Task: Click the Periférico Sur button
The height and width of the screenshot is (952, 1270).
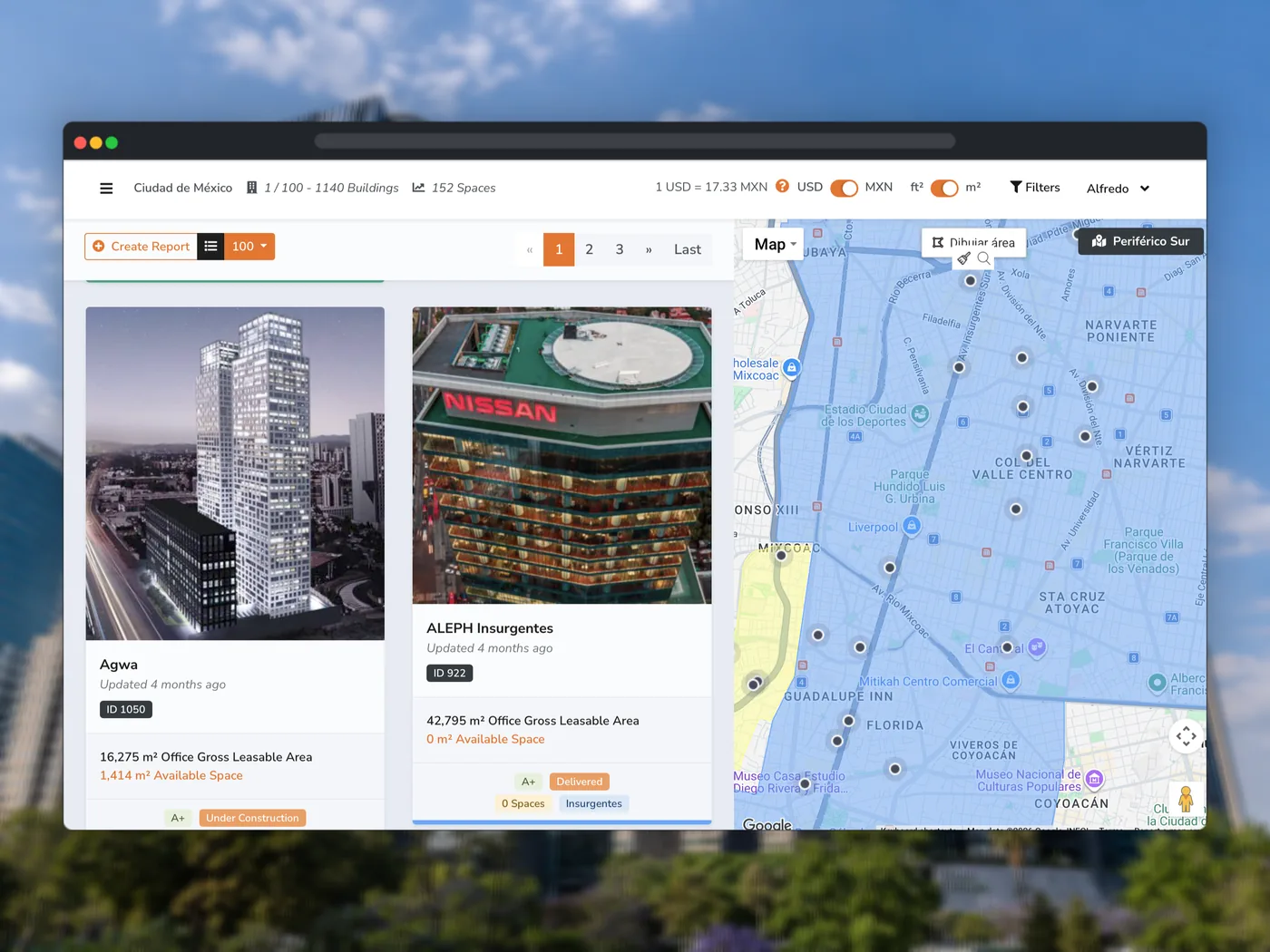Action: click(x=1140, y=241)
